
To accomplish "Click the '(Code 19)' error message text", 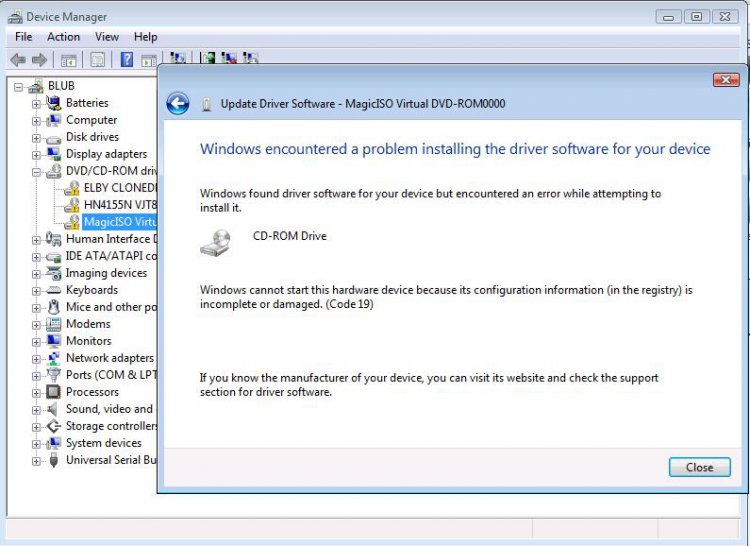I will [349, 304].
